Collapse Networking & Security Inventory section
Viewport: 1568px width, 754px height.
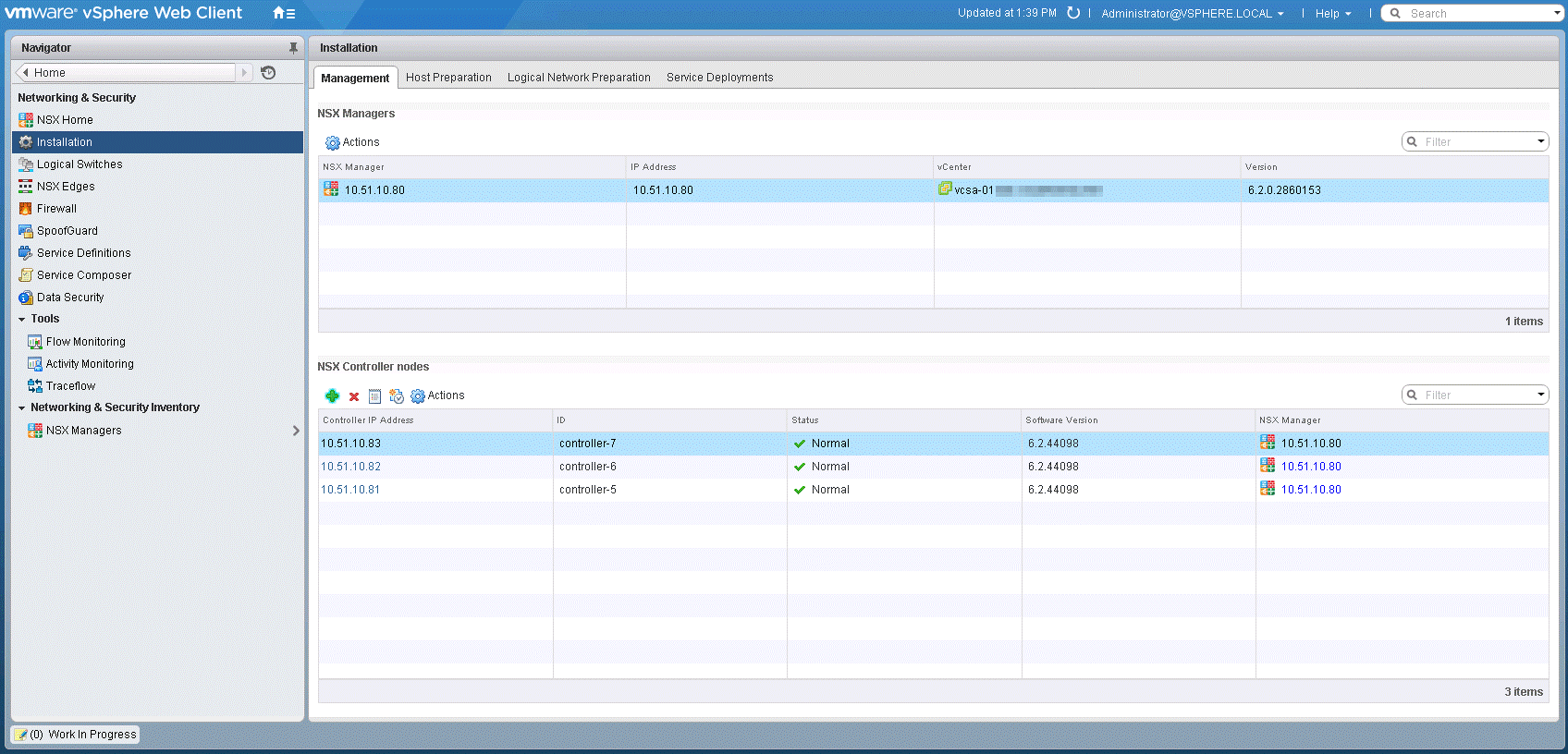tap(22, 407)
